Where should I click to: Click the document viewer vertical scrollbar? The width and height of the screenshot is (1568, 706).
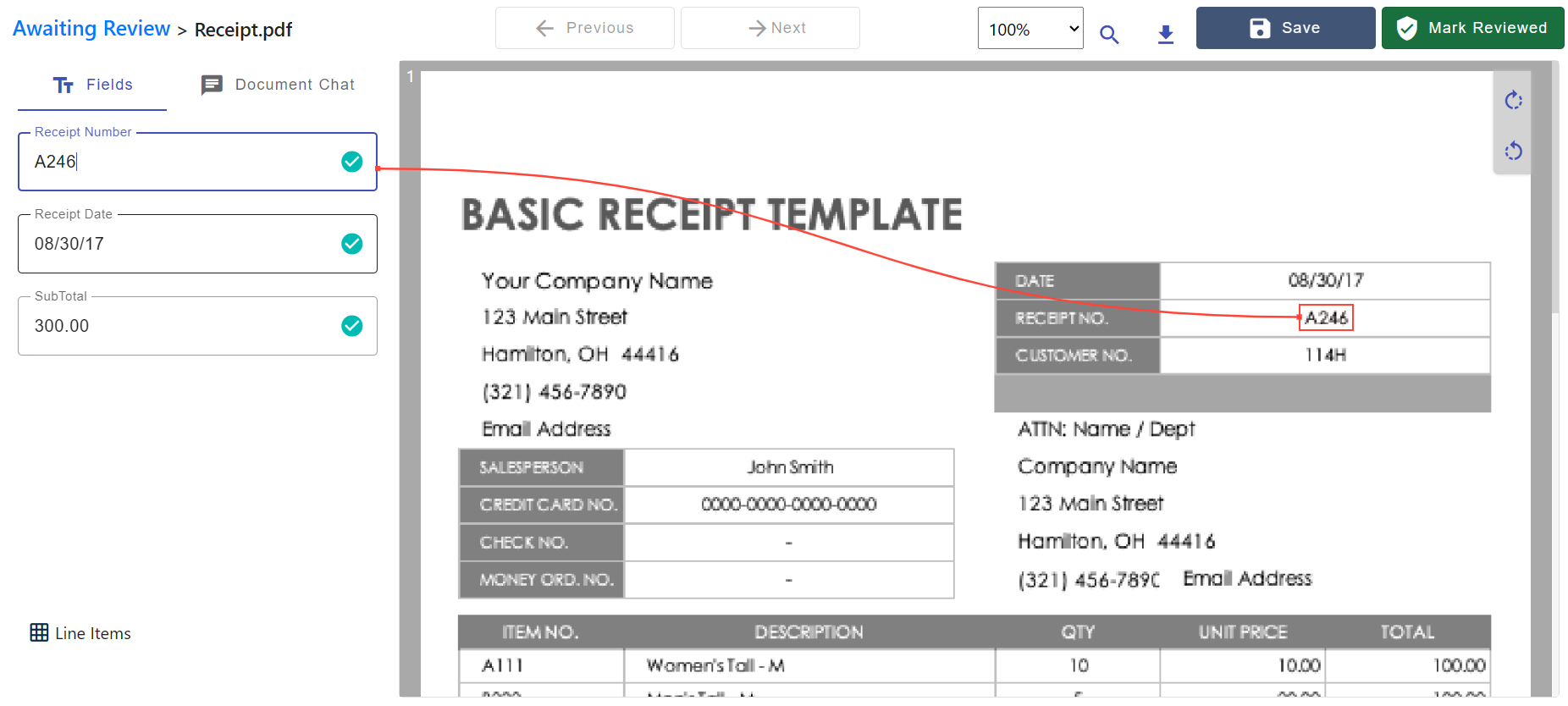click(1554, 186)
